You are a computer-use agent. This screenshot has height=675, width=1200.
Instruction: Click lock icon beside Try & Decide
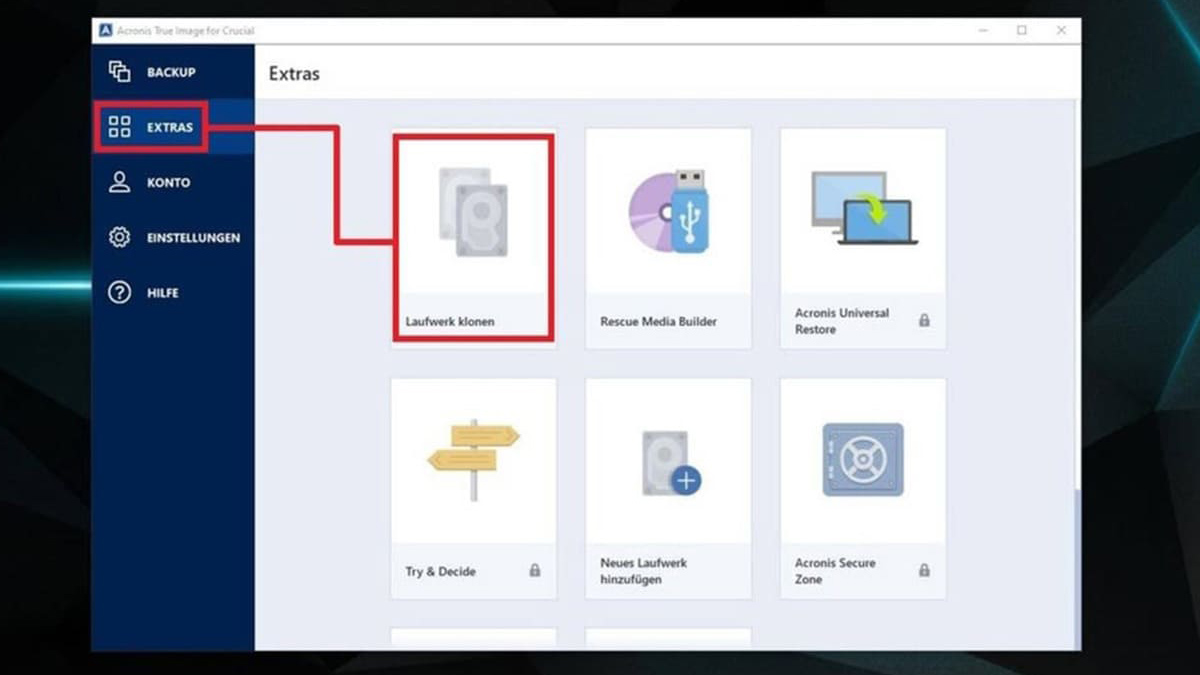(x=535, y=571)
